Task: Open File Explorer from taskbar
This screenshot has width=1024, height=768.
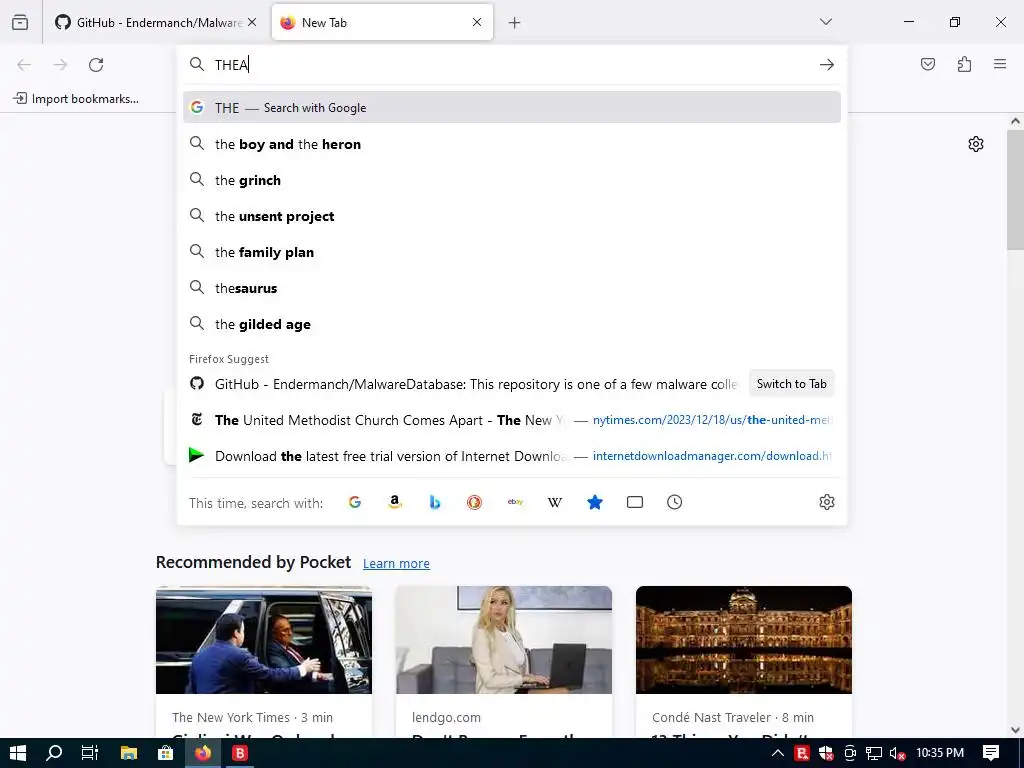Action: pyautogui.click(x=129, y=753)
